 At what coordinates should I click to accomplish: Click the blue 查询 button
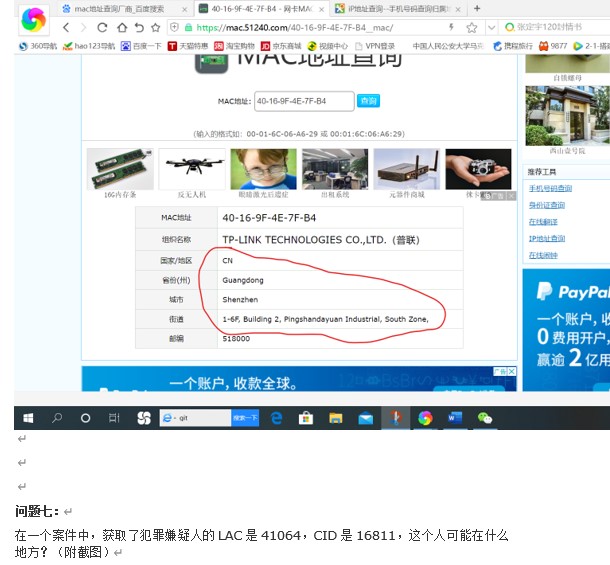368,101
